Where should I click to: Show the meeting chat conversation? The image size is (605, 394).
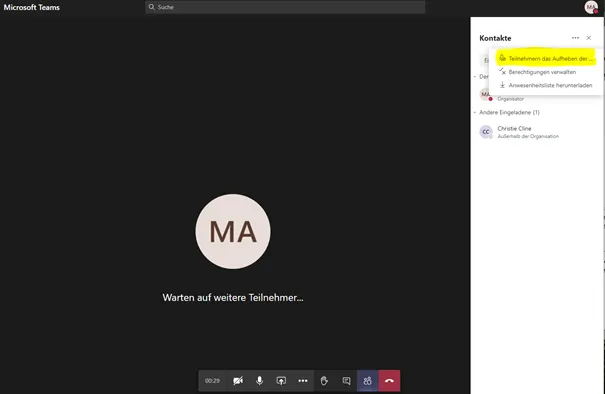click(346, 381)
